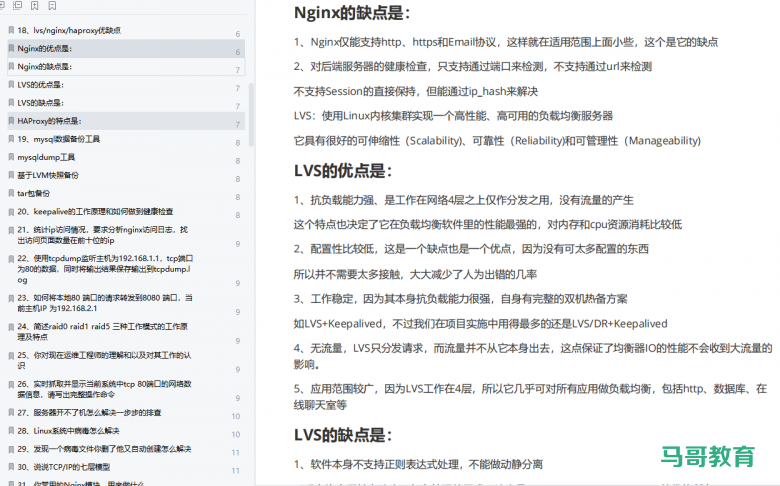Click bookmark icon beside 'mysqldump工具'
The width and height of the screenshot is (780, 486).
tap(9, 157)
